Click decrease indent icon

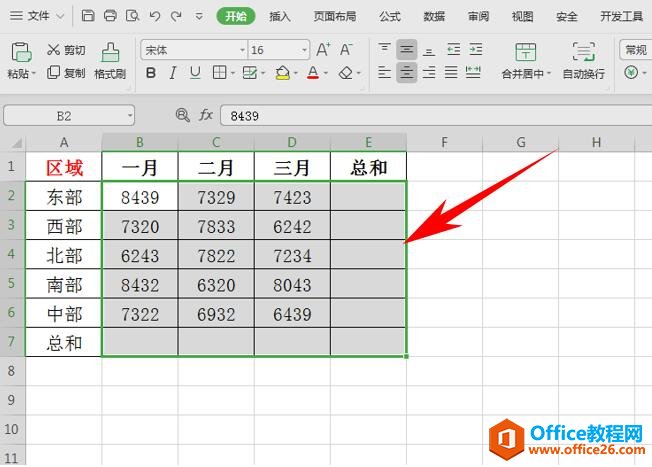tap(453, 49)
